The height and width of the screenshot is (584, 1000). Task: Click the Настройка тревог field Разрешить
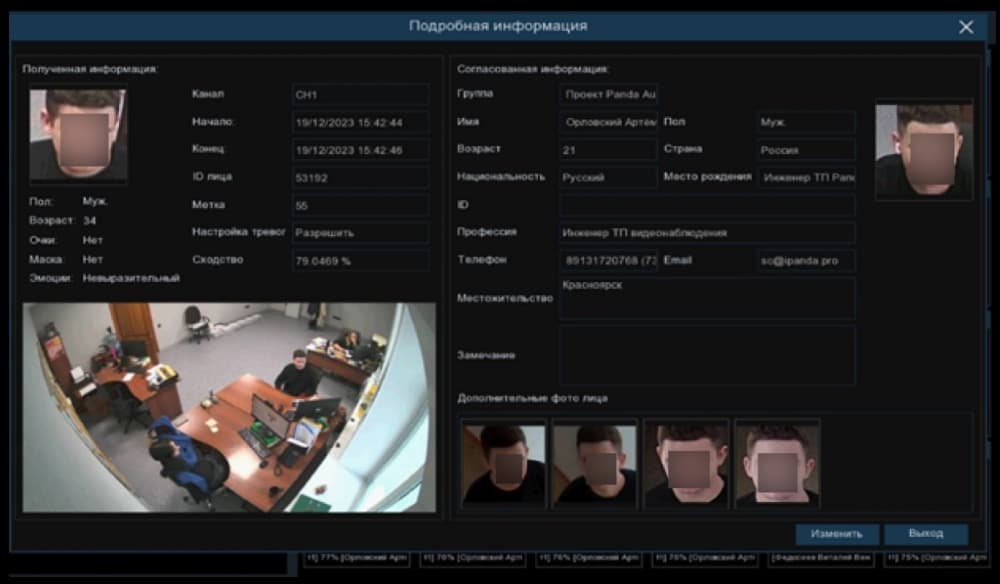[360, 233]
